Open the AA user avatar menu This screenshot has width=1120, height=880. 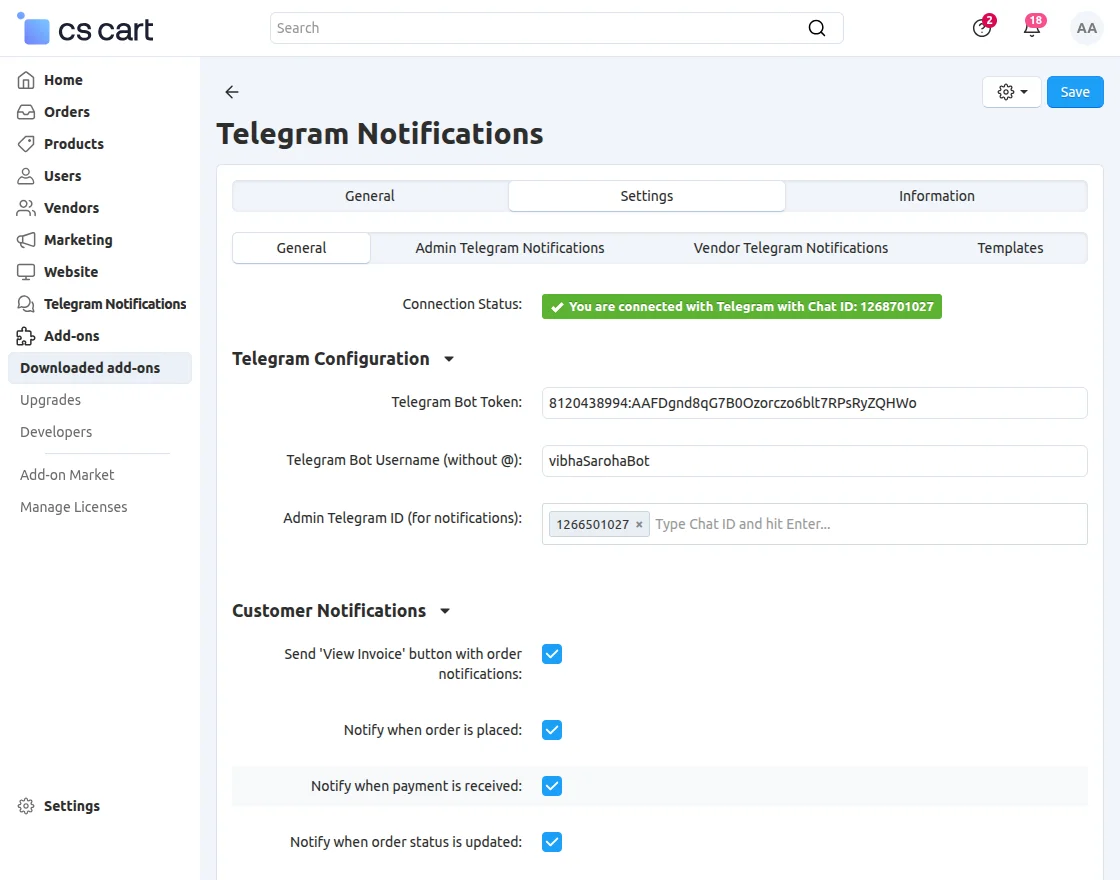click(1086, 29)
